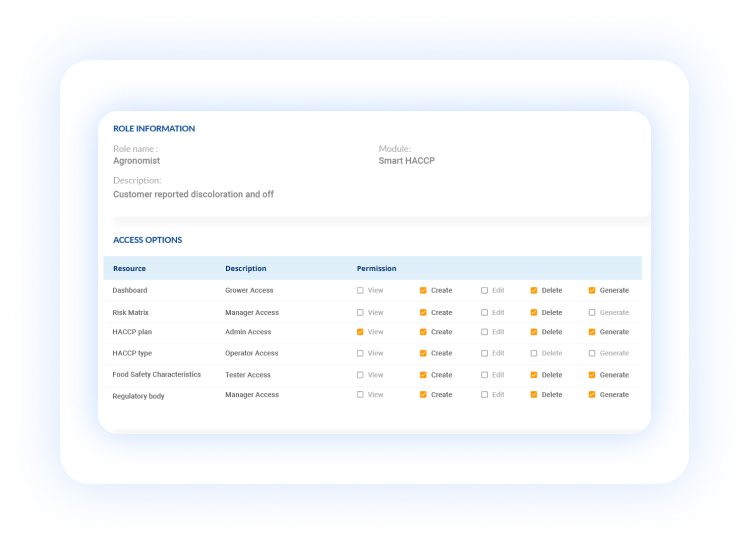This screenshot has height=544, width=749.
Task: Disable Create for Risk Matrix
Action: point(423,312)
